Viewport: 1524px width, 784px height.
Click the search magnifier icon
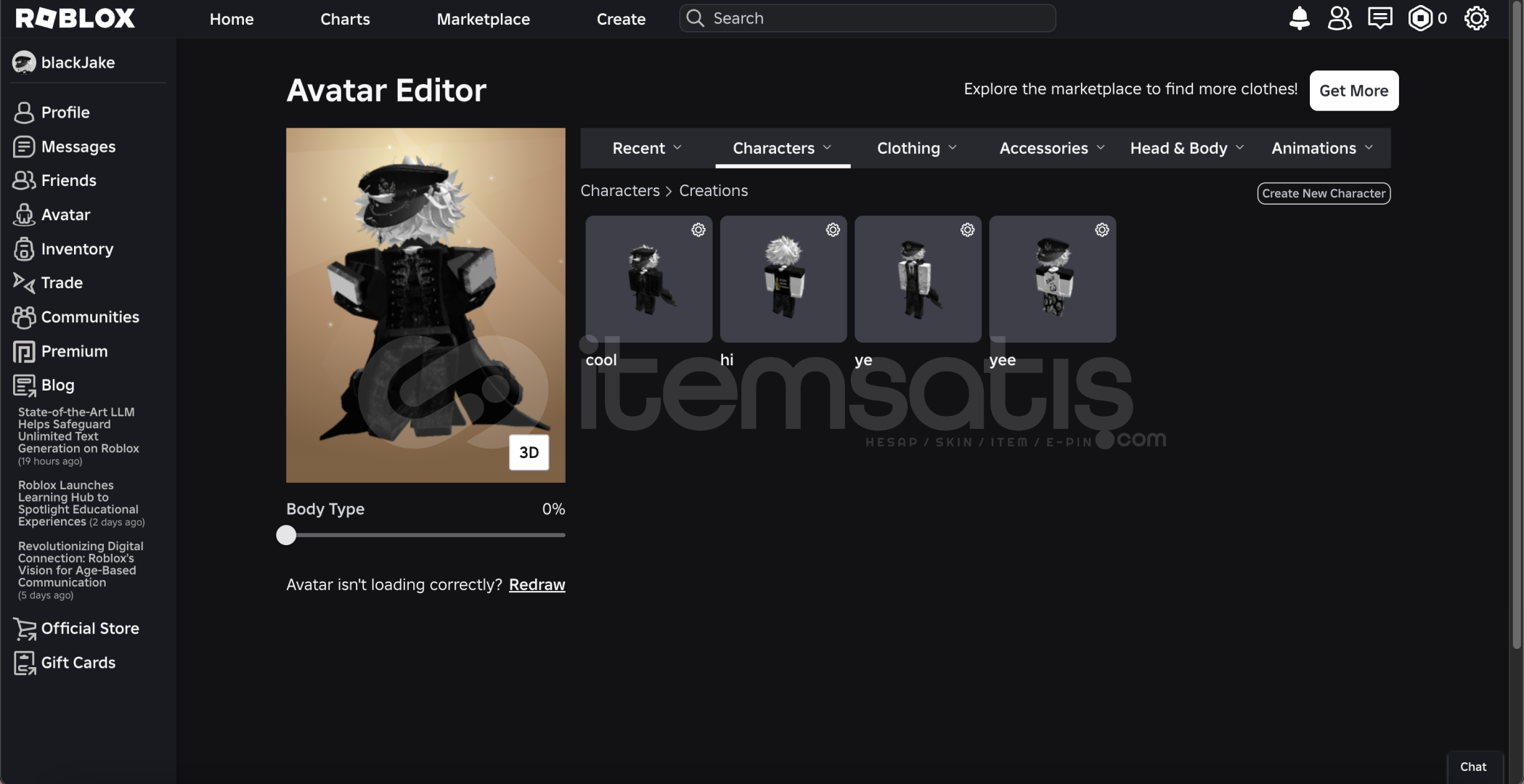(695, 18)
